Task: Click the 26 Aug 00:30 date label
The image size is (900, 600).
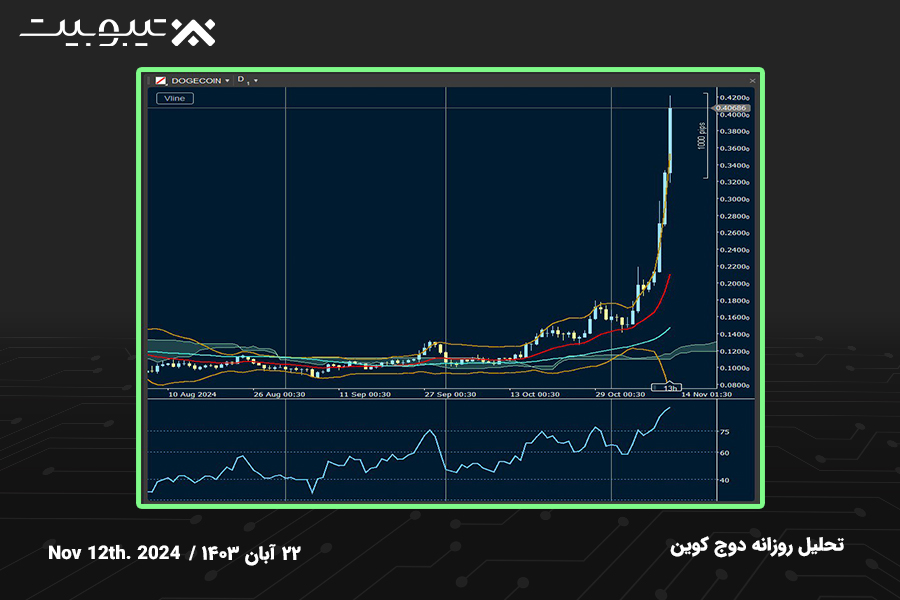Action: [280, 394]
